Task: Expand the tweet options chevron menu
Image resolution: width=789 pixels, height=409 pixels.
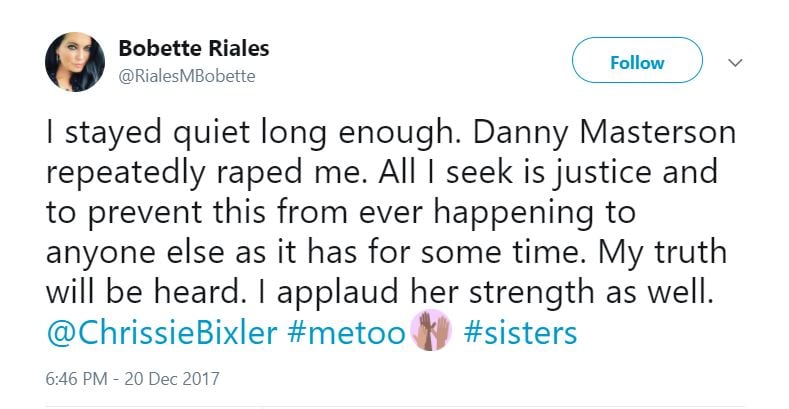Action: [736, 63]
